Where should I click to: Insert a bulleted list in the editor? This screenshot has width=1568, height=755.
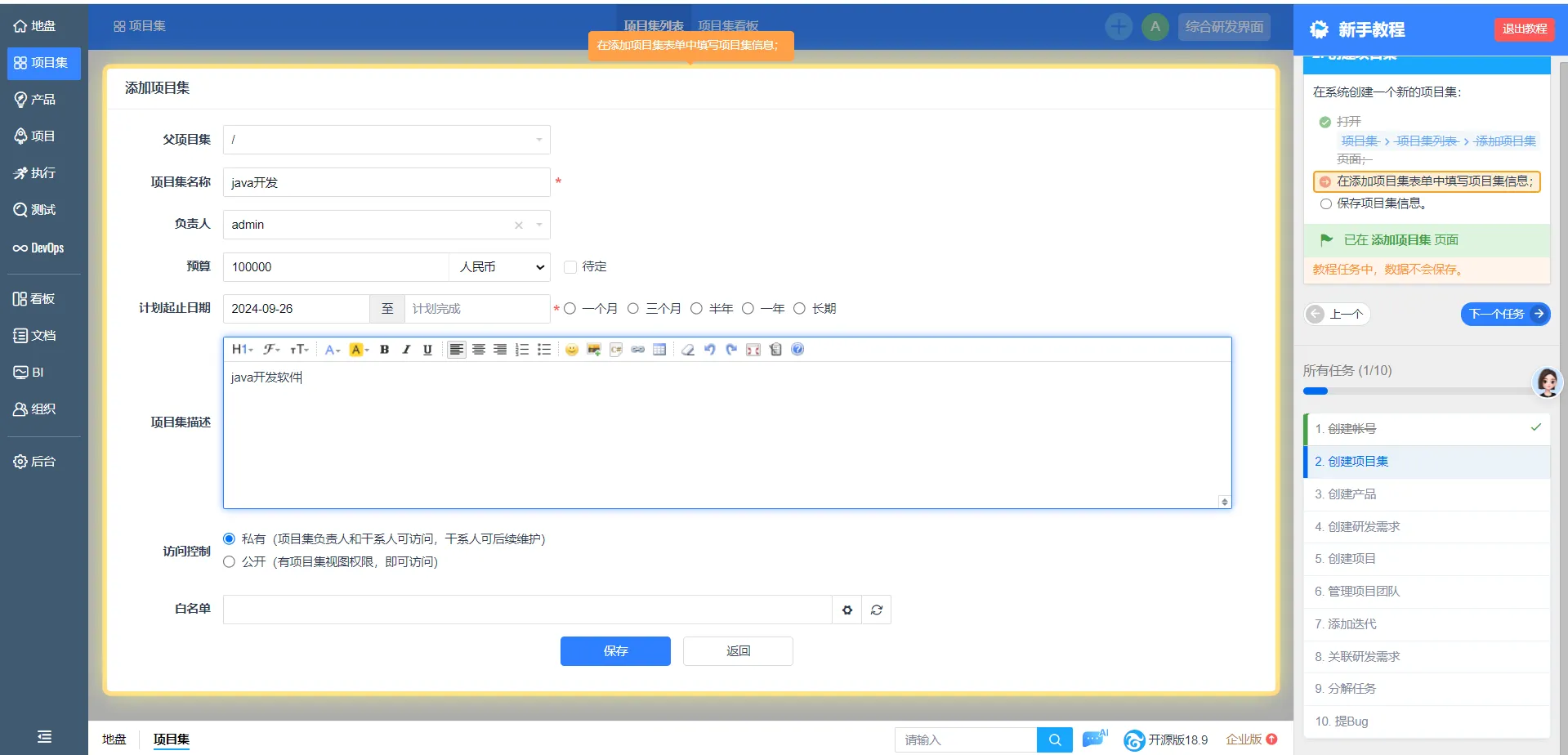click(x=544, y=350)
